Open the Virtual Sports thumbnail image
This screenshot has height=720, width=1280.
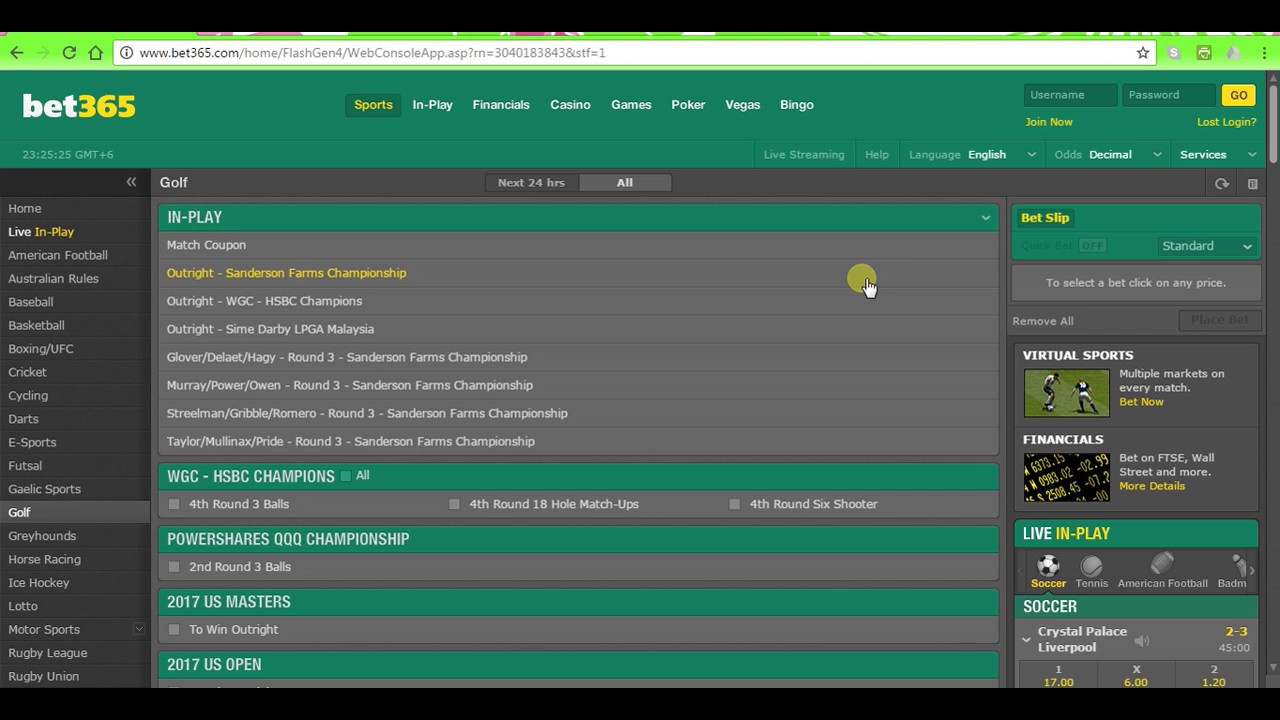(x=1066, y=393)
